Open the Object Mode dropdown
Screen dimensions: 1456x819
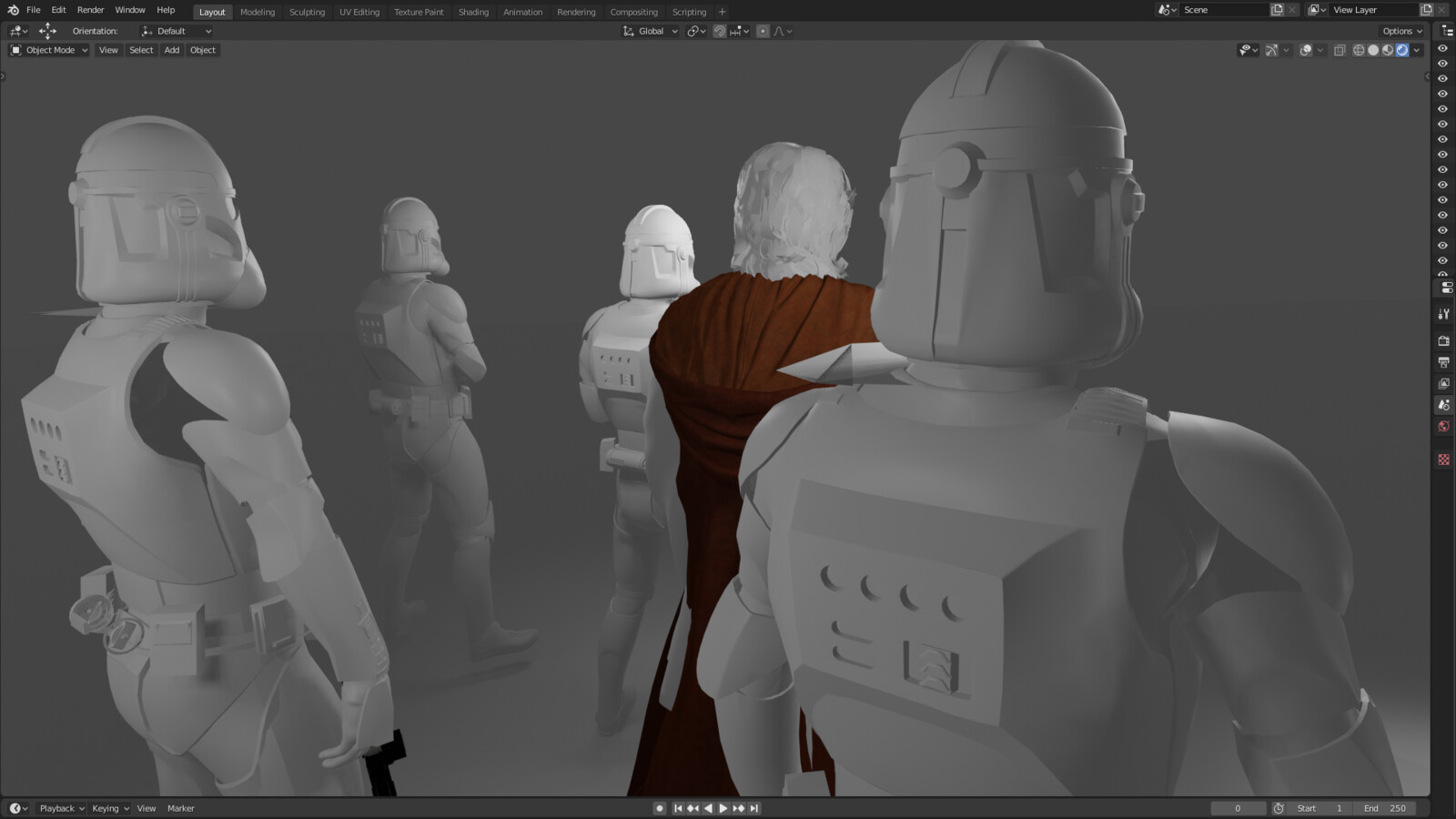coord(49,50)
